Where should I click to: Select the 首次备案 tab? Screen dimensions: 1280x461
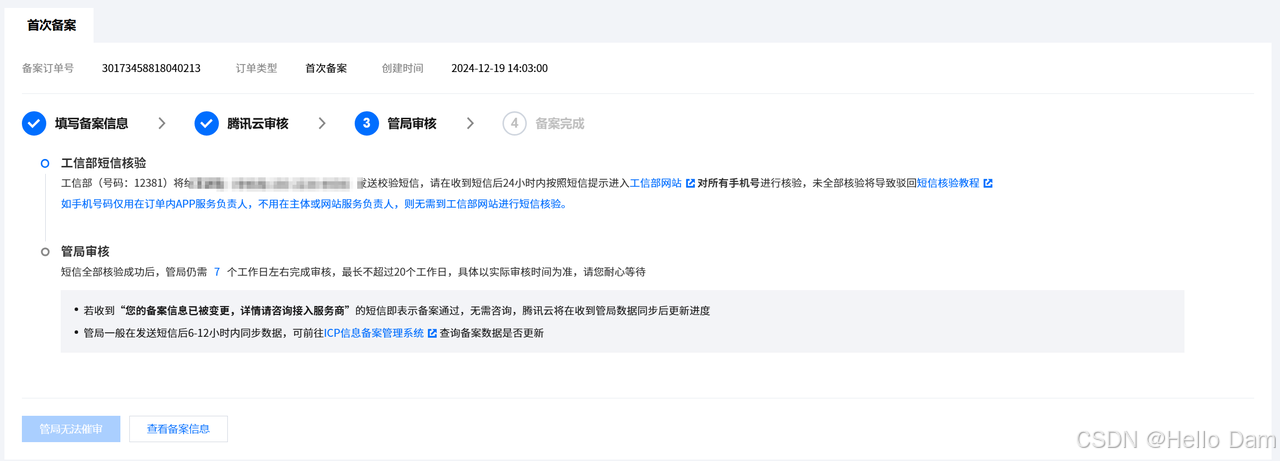[x=52, y=25]
